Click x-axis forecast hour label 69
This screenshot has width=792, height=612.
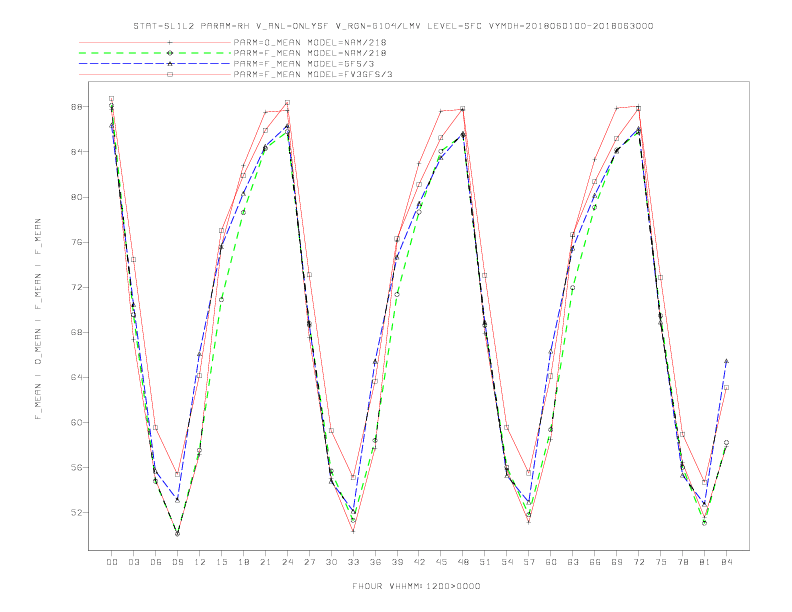(617, 562)
